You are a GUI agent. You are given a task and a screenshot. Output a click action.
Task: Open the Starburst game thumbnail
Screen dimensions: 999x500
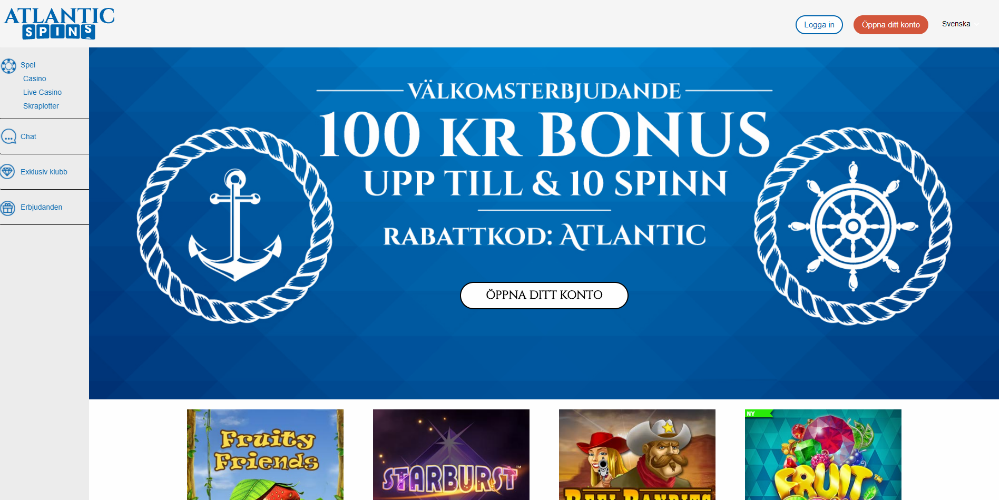pos(451,454)
